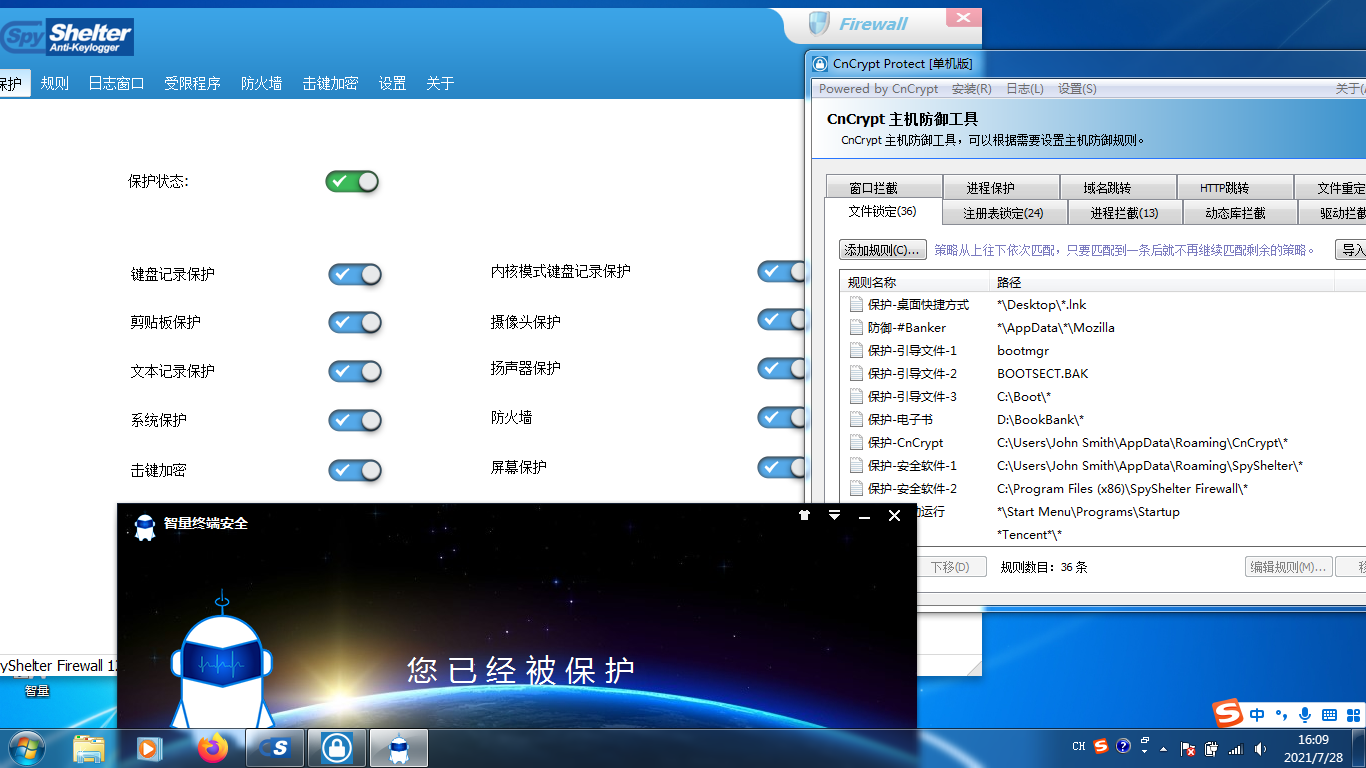
Task: Open the 智量 skin (shirt) icon
Action: 804,515
